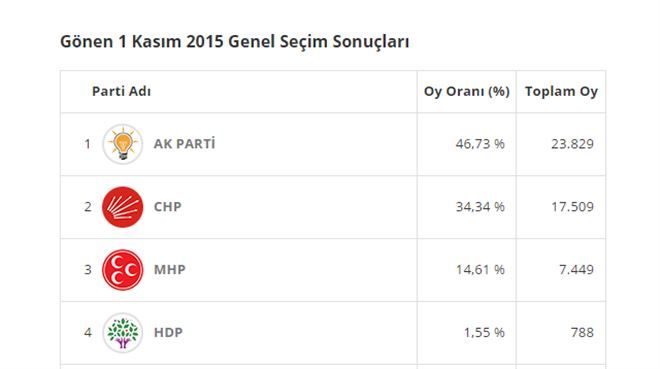The height and width of the screenshot is (369, 660).
Task: Click HDP total votes 788
Action: tap(582, 333)
